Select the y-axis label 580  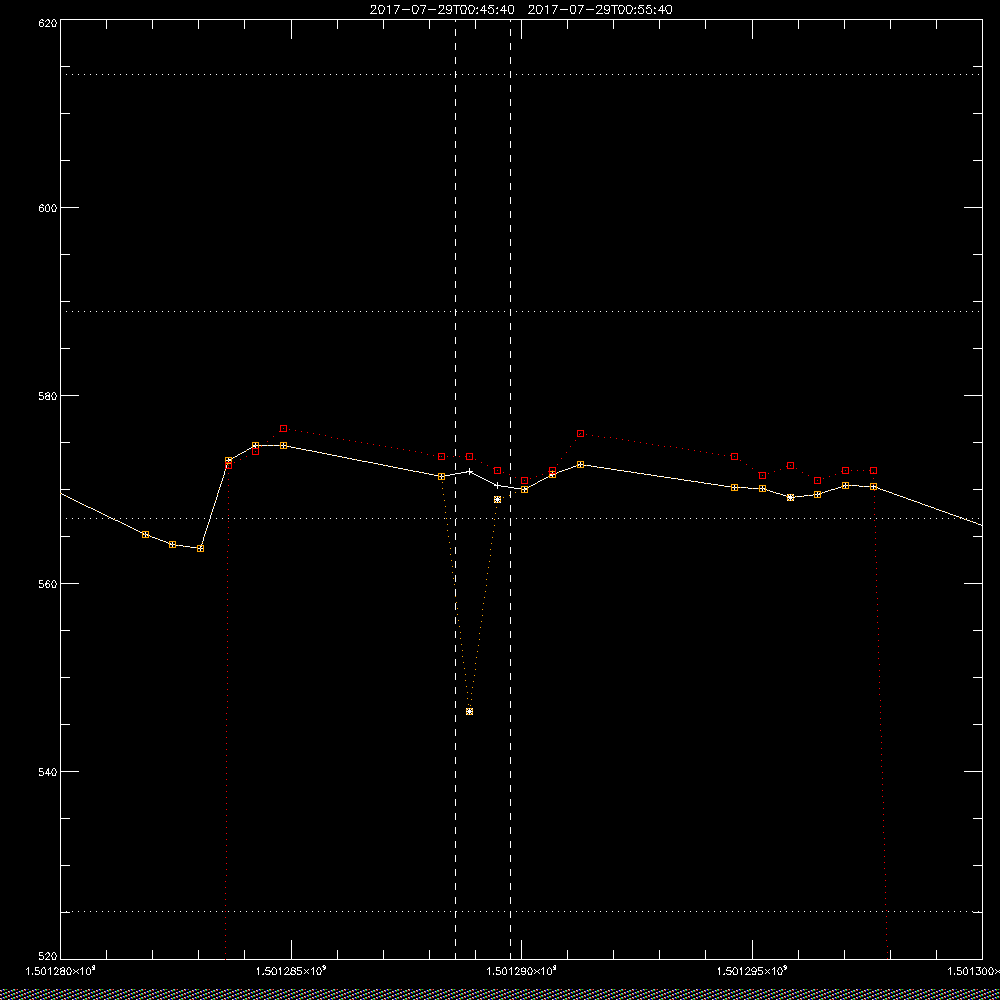pos(49,395)
